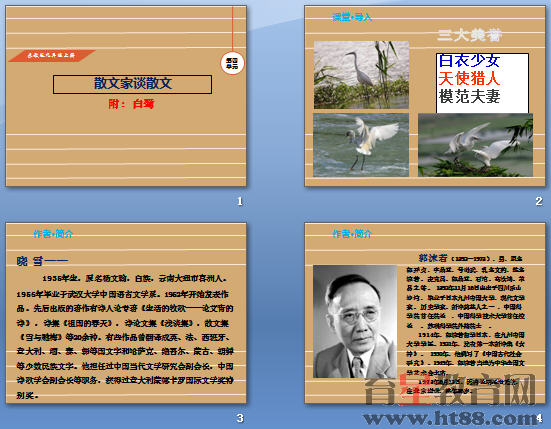
Task: Click the round unit badge on slide 1
Action: (x=232, y=63)
